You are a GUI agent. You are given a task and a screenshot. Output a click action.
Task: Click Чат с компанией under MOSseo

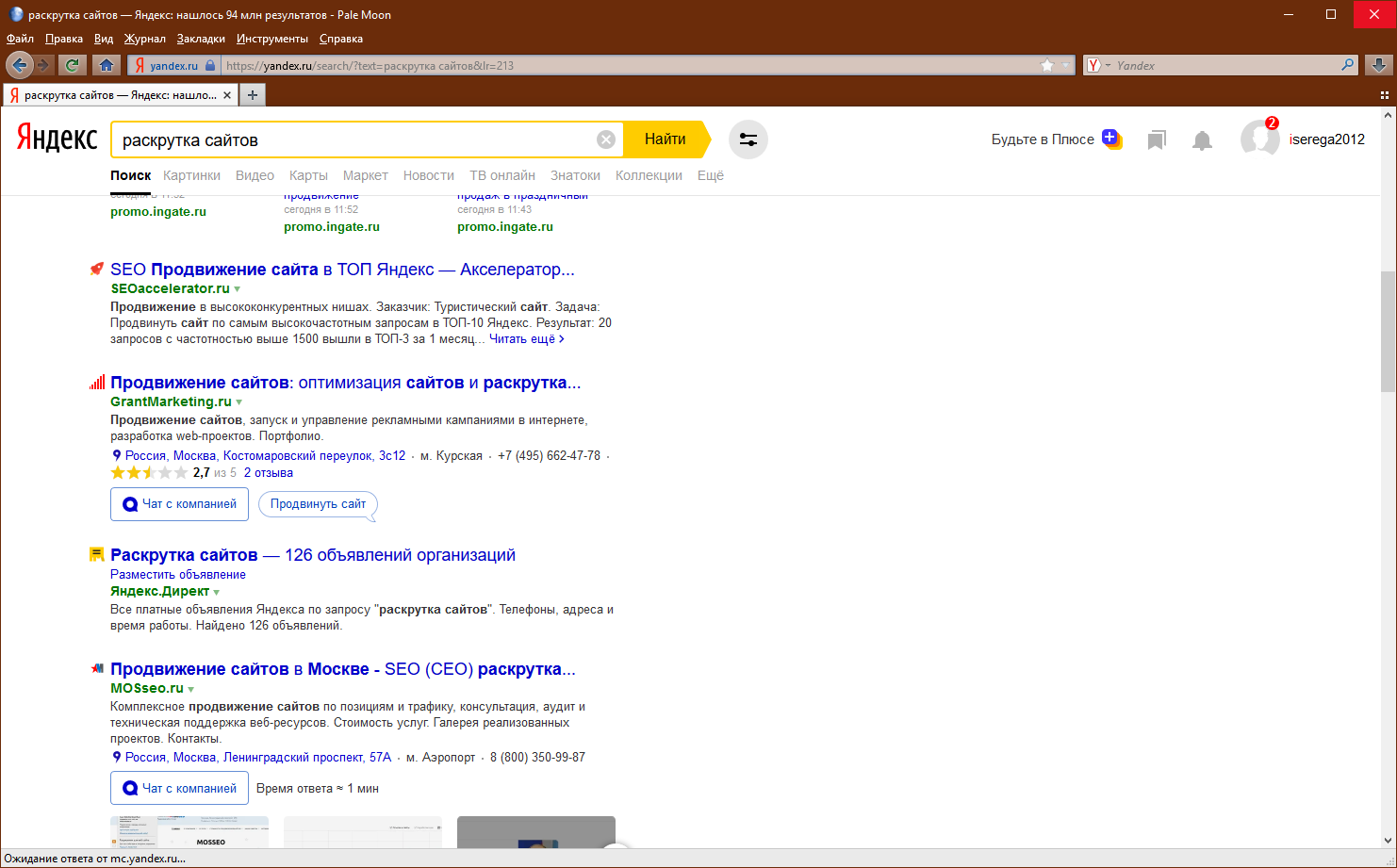click(x=179, y=789)
